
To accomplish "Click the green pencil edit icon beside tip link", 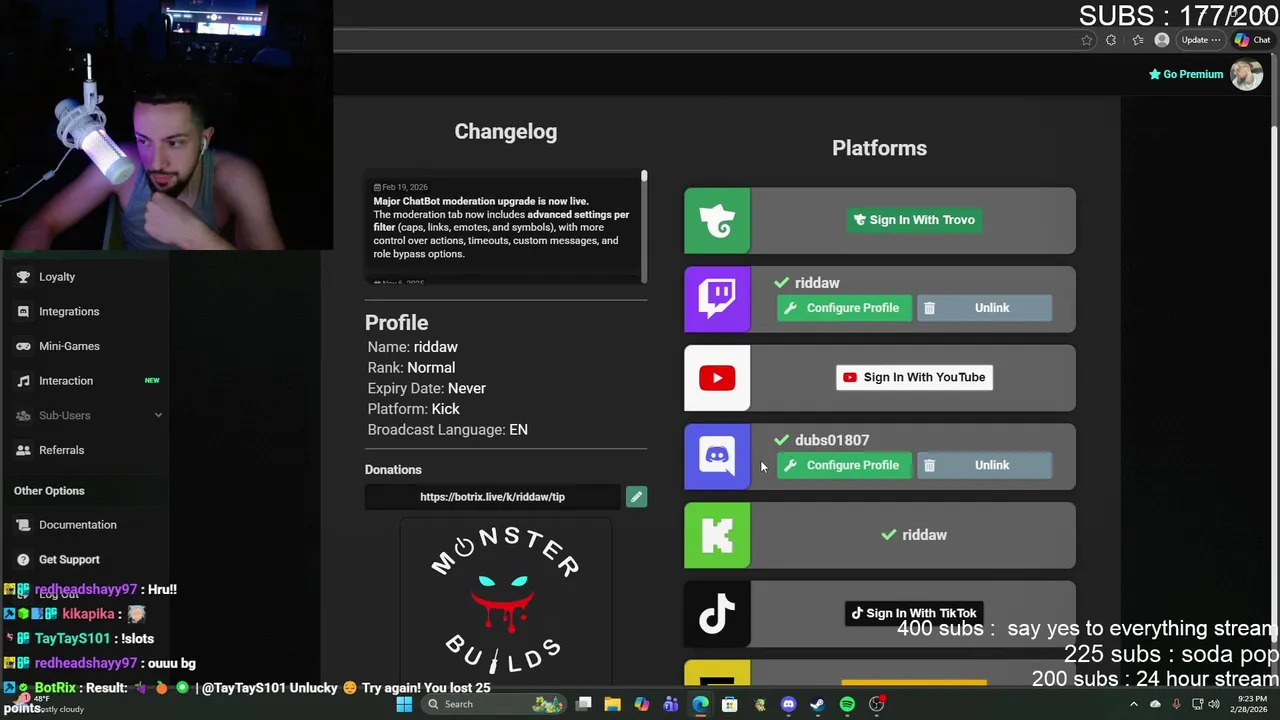I will coord(636,497).
